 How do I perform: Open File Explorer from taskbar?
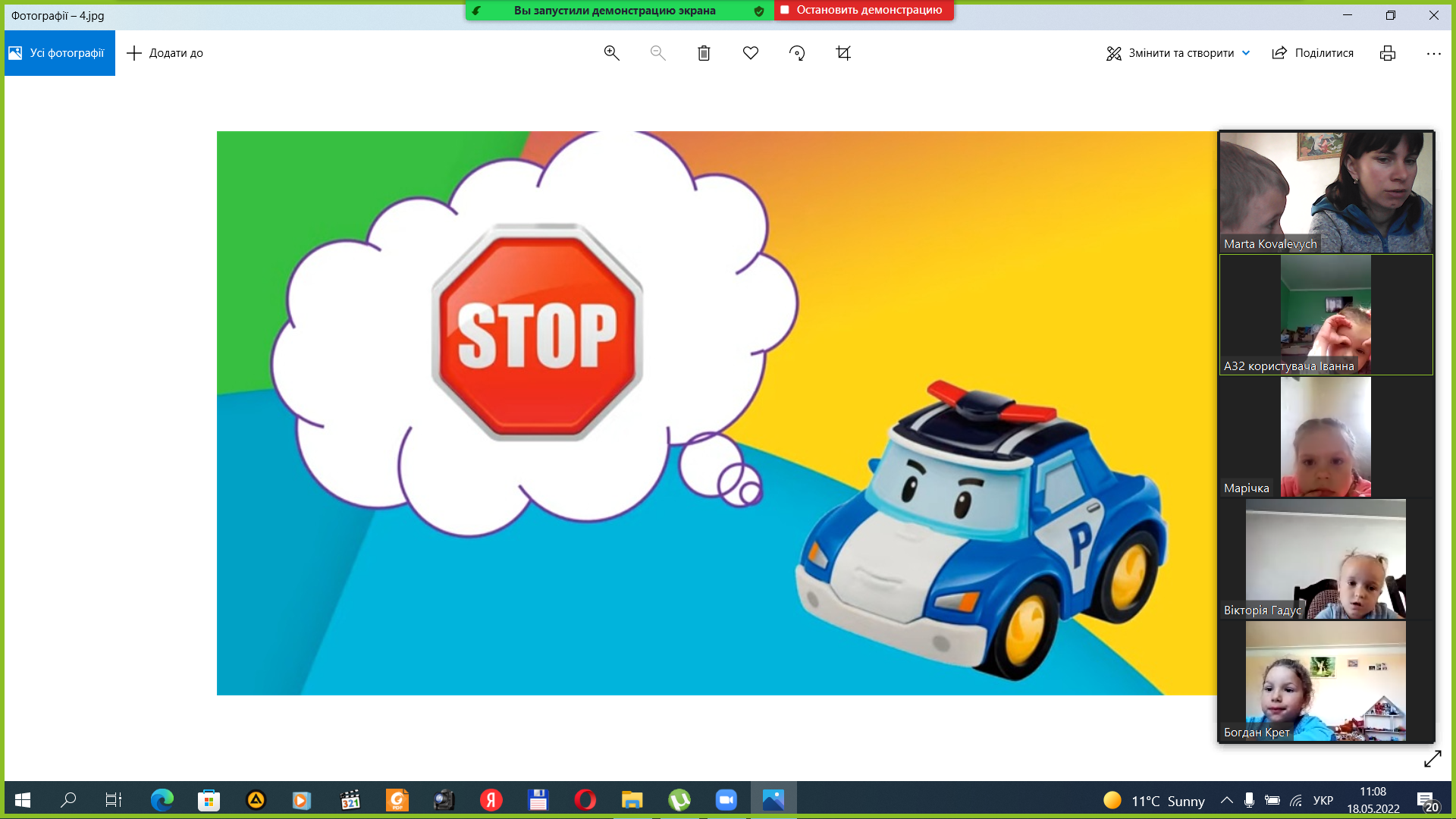(x=632, y=800)
